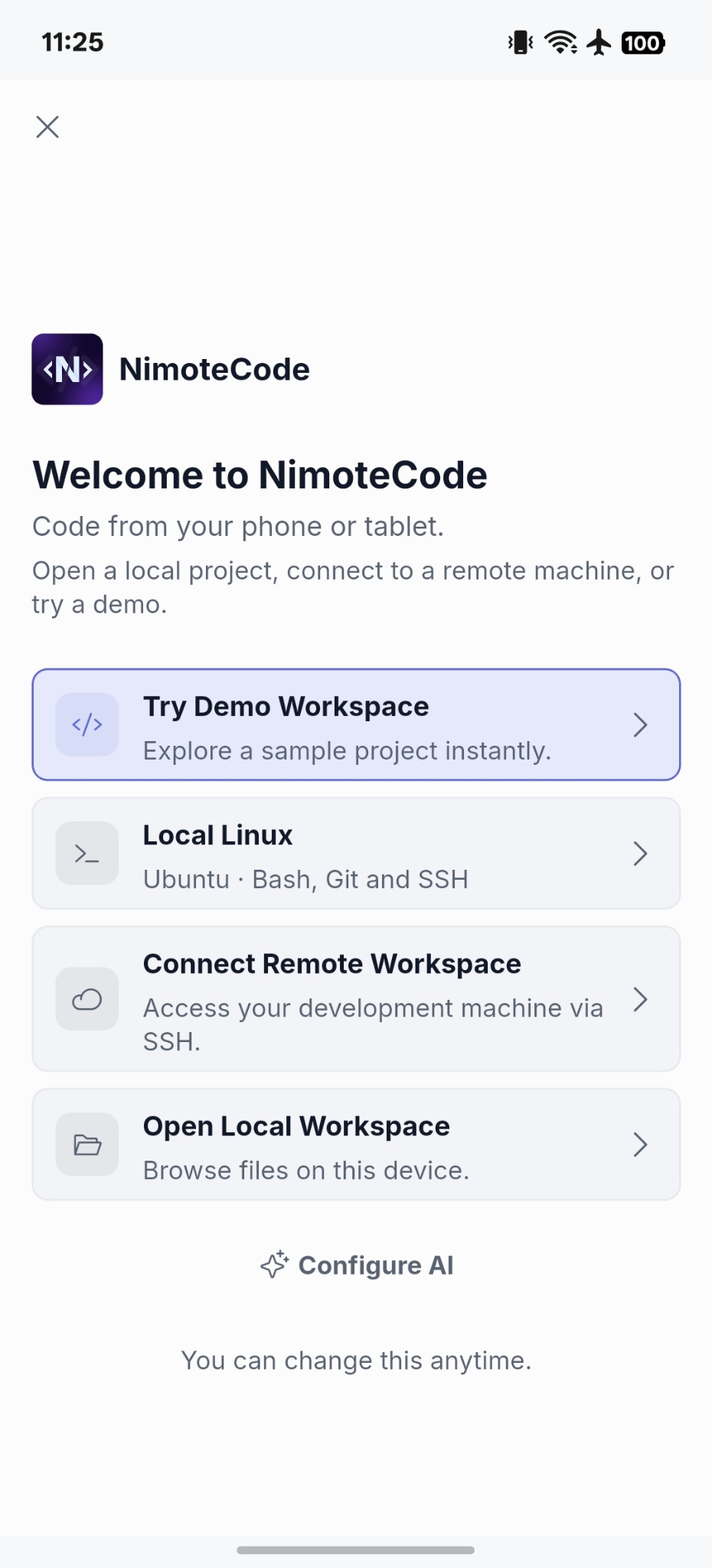This screenshot has height=1568, width=712.
Task: Tap the terminal prompt icon on Local Linux
Action: [87, 853]
